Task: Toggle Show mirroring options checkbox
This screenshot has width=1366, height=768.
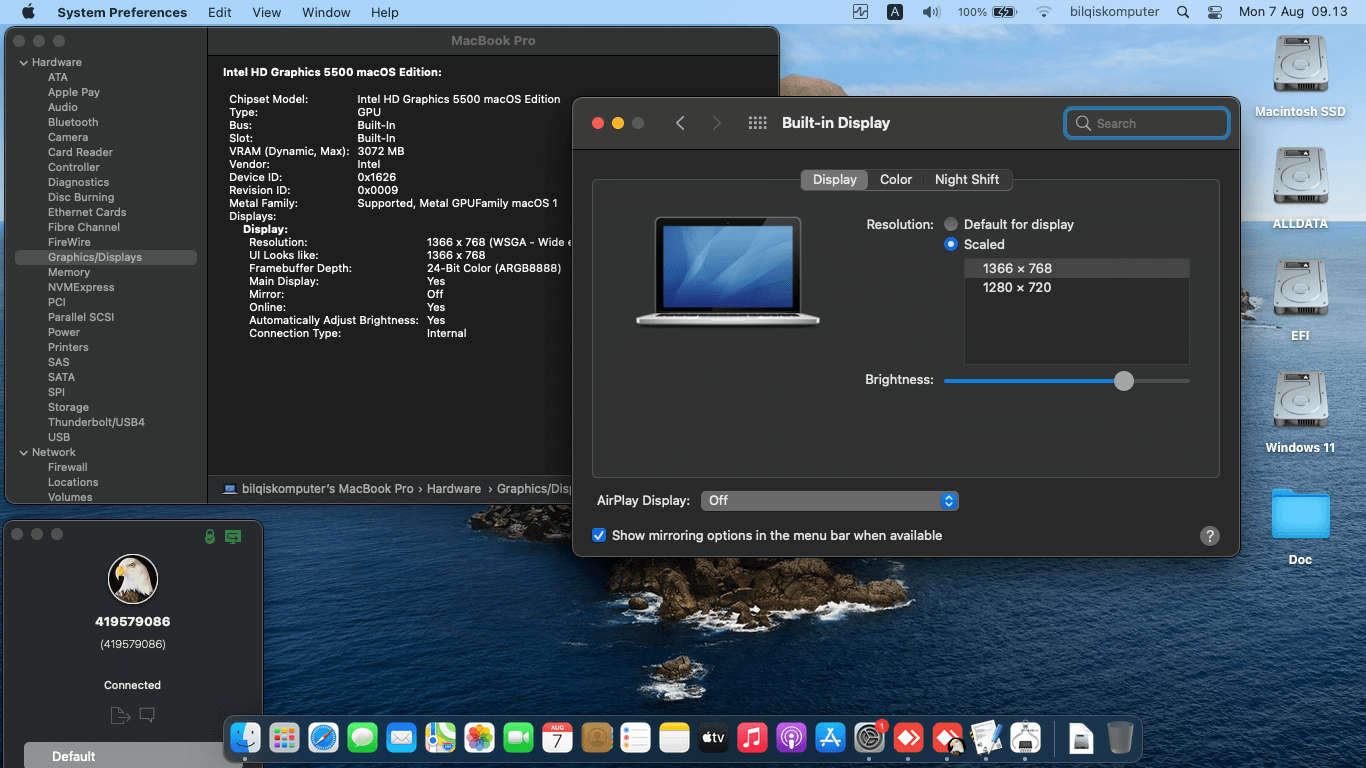Action: coord(599,535)
